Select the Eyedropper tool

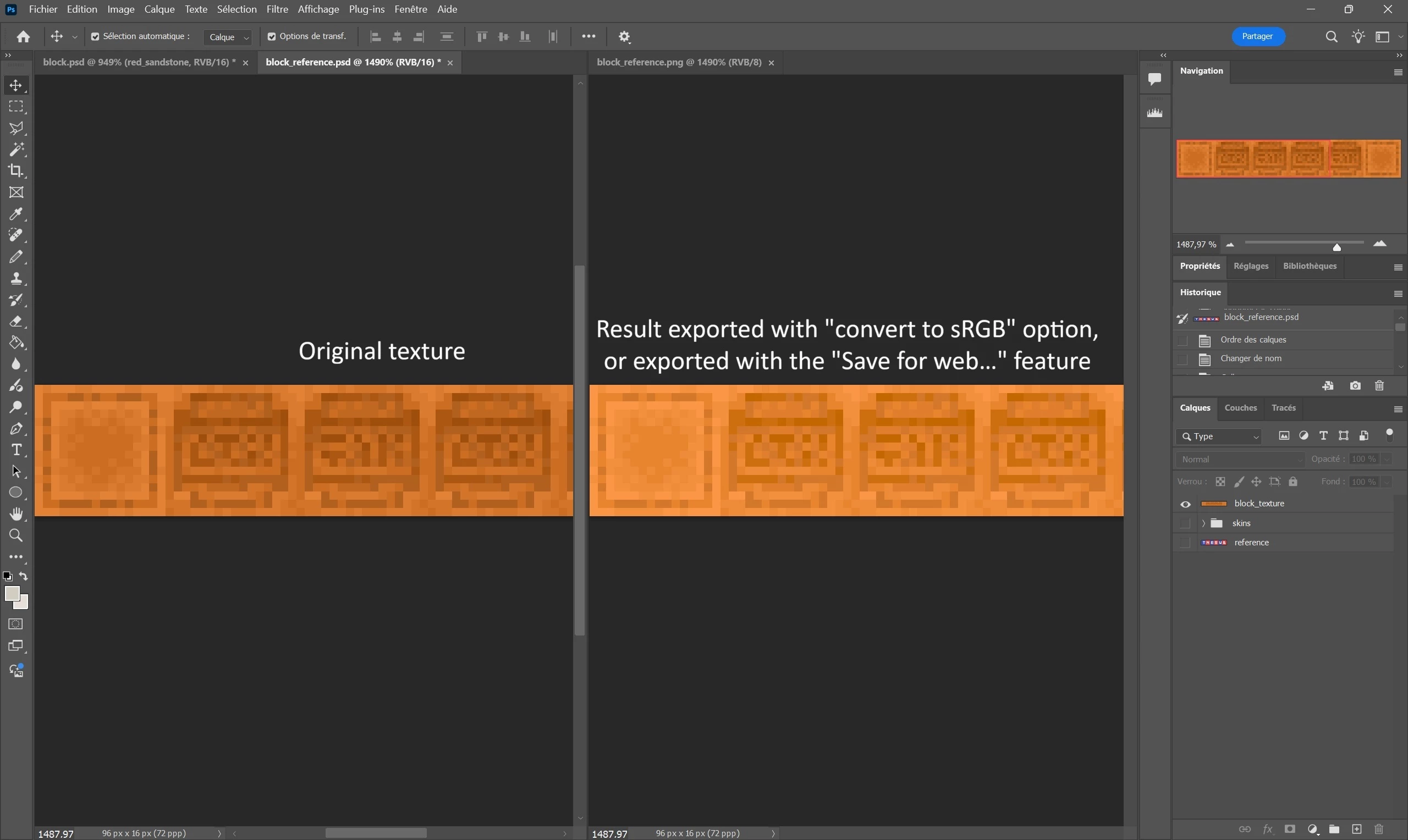click(x=16, y=214)
